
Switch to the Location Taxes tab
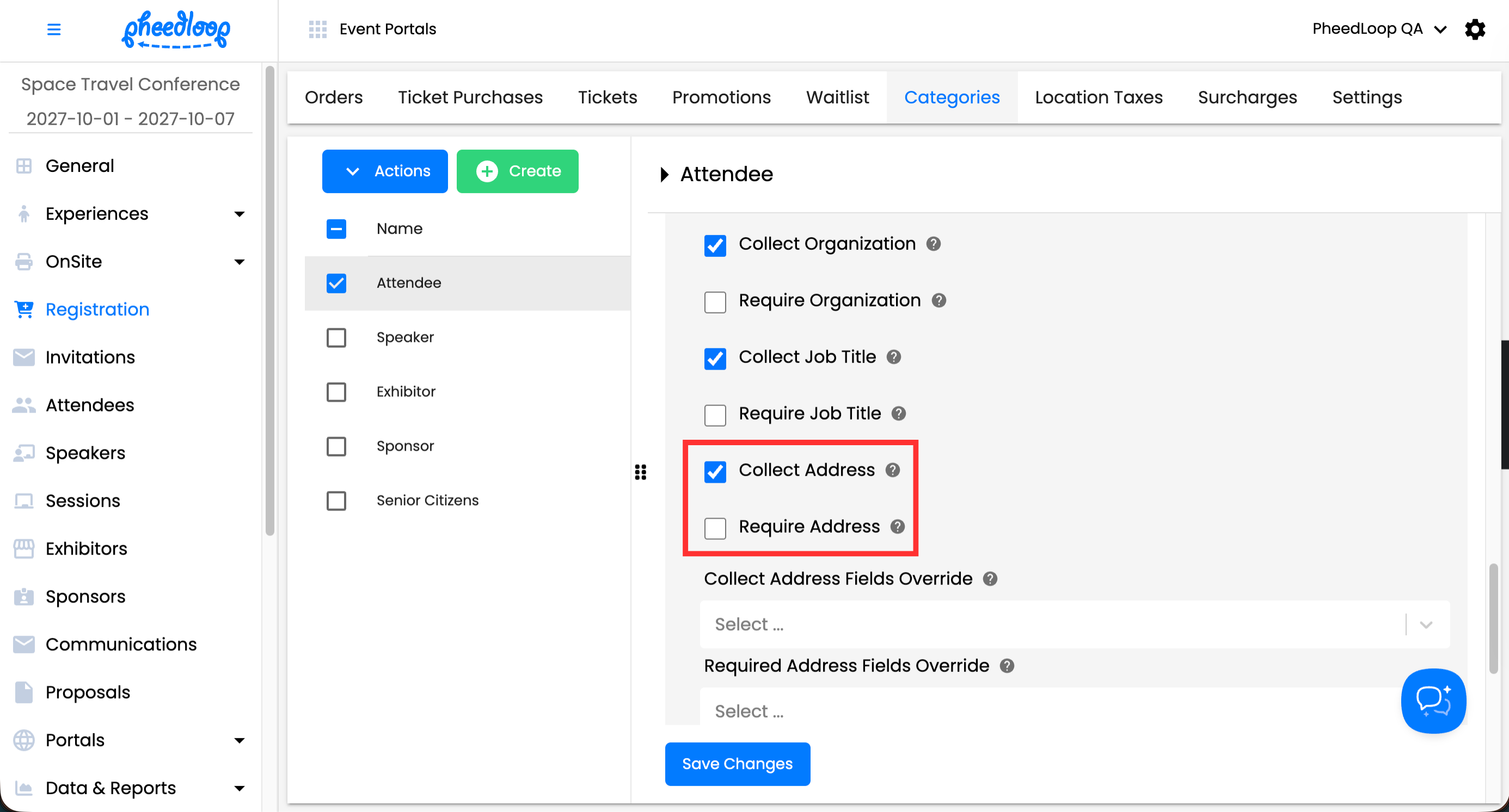point(1099,97)
